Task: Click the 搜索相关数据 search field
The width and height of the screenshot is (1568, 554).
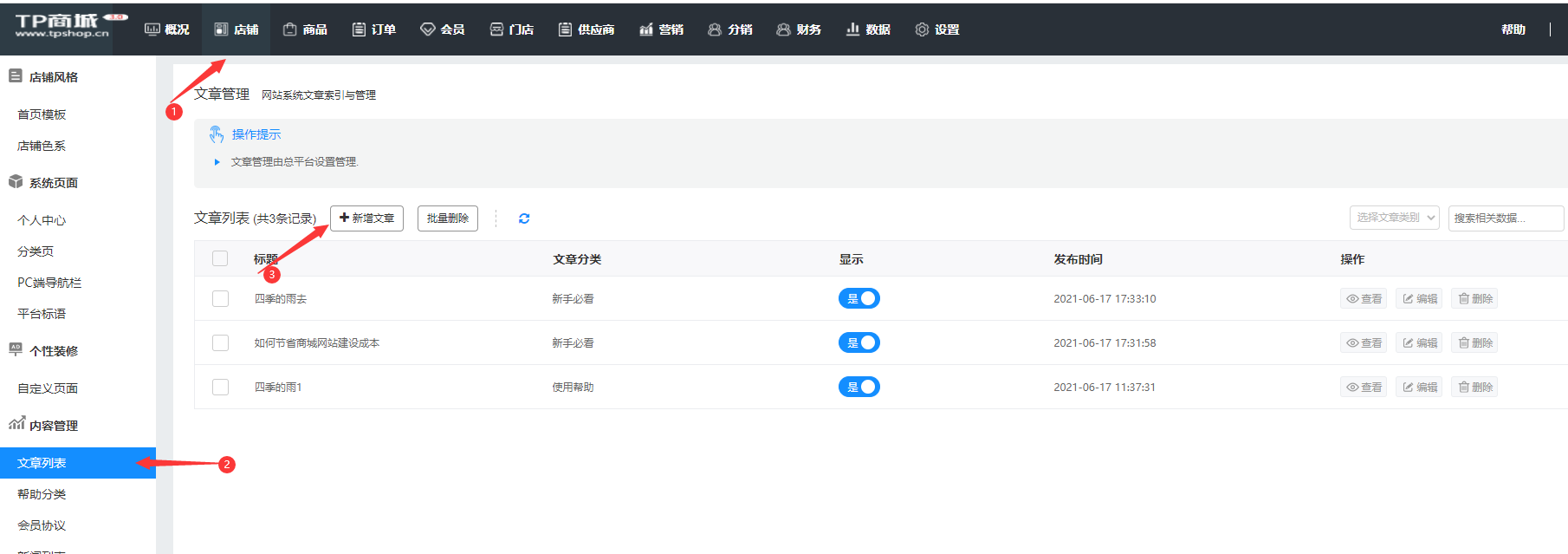Action: tap(1505, 218)
